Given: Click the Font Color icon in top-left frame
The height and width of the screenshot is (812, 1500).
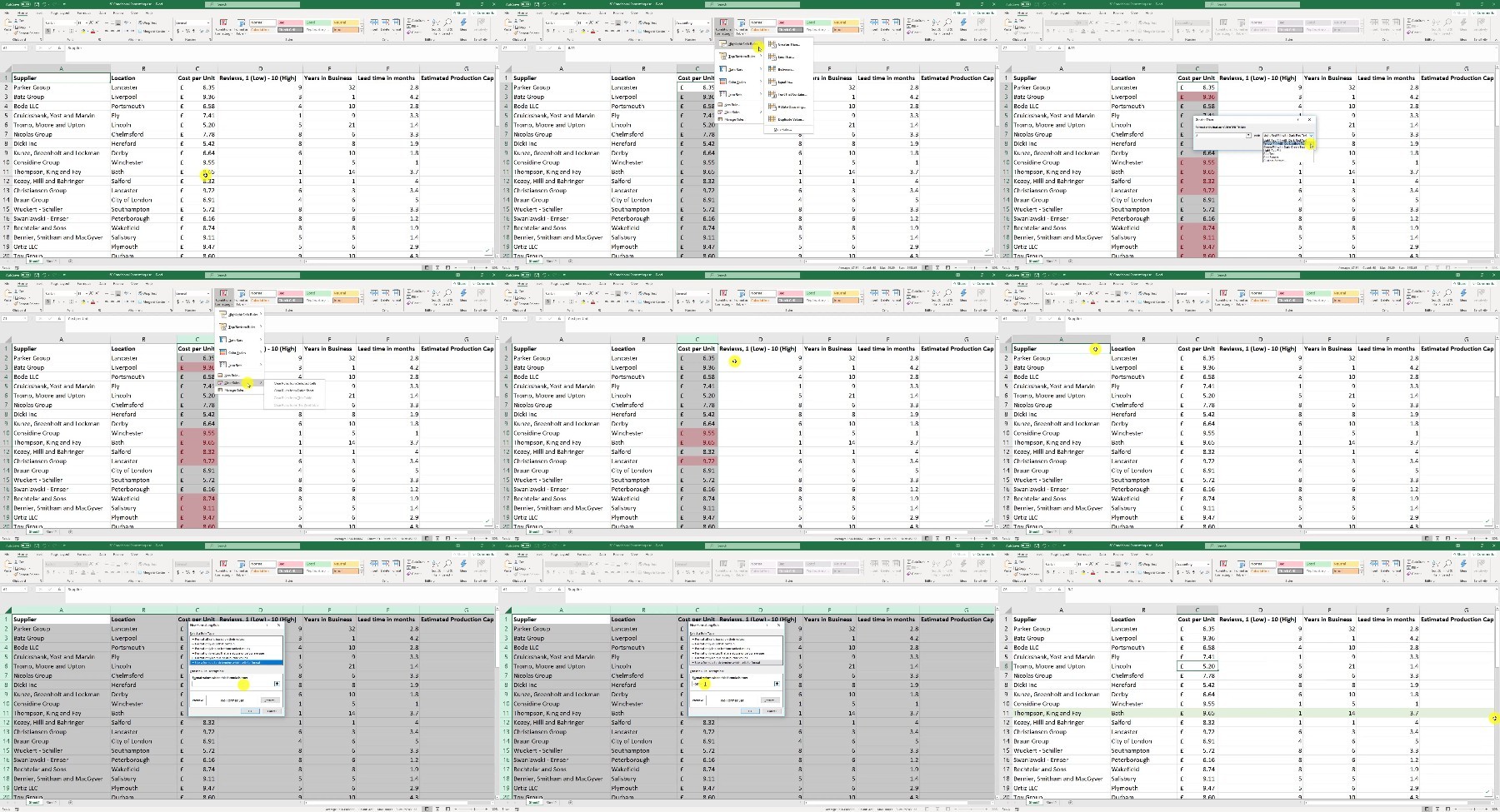Looking at the screenshot, I should (92, 32).
